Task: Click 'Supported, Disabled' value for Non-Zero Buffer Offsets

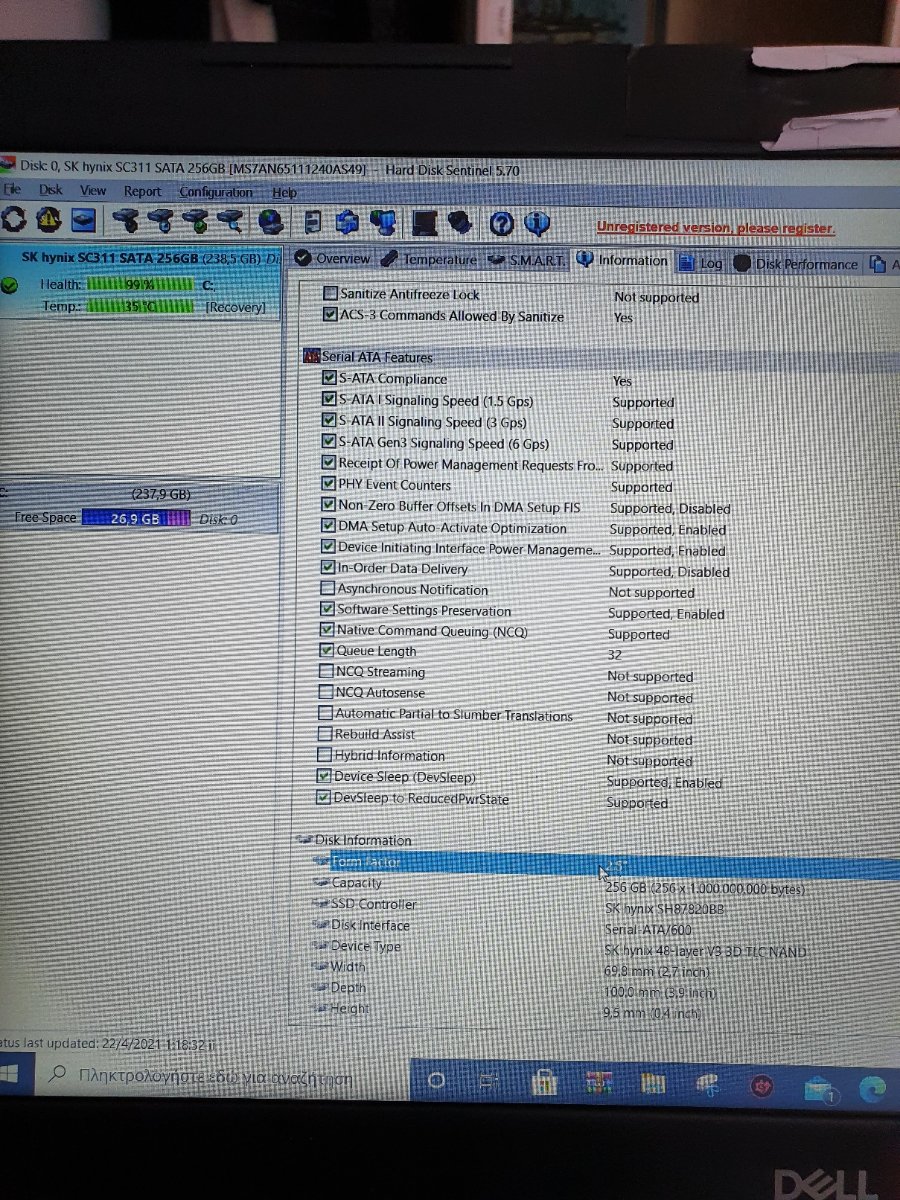Action: click(670, 509)
